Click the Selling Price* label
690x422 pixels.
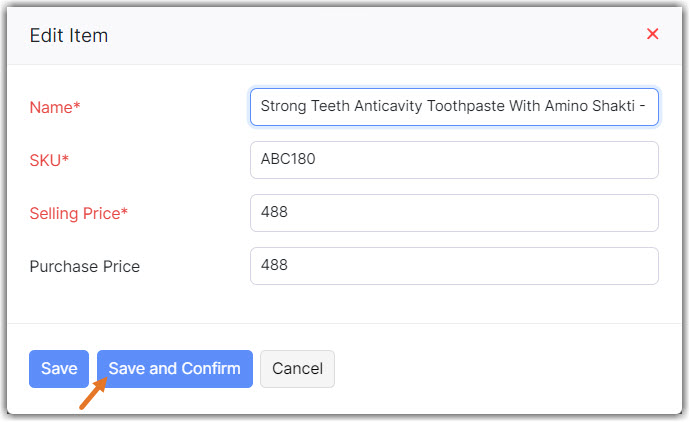79,213
